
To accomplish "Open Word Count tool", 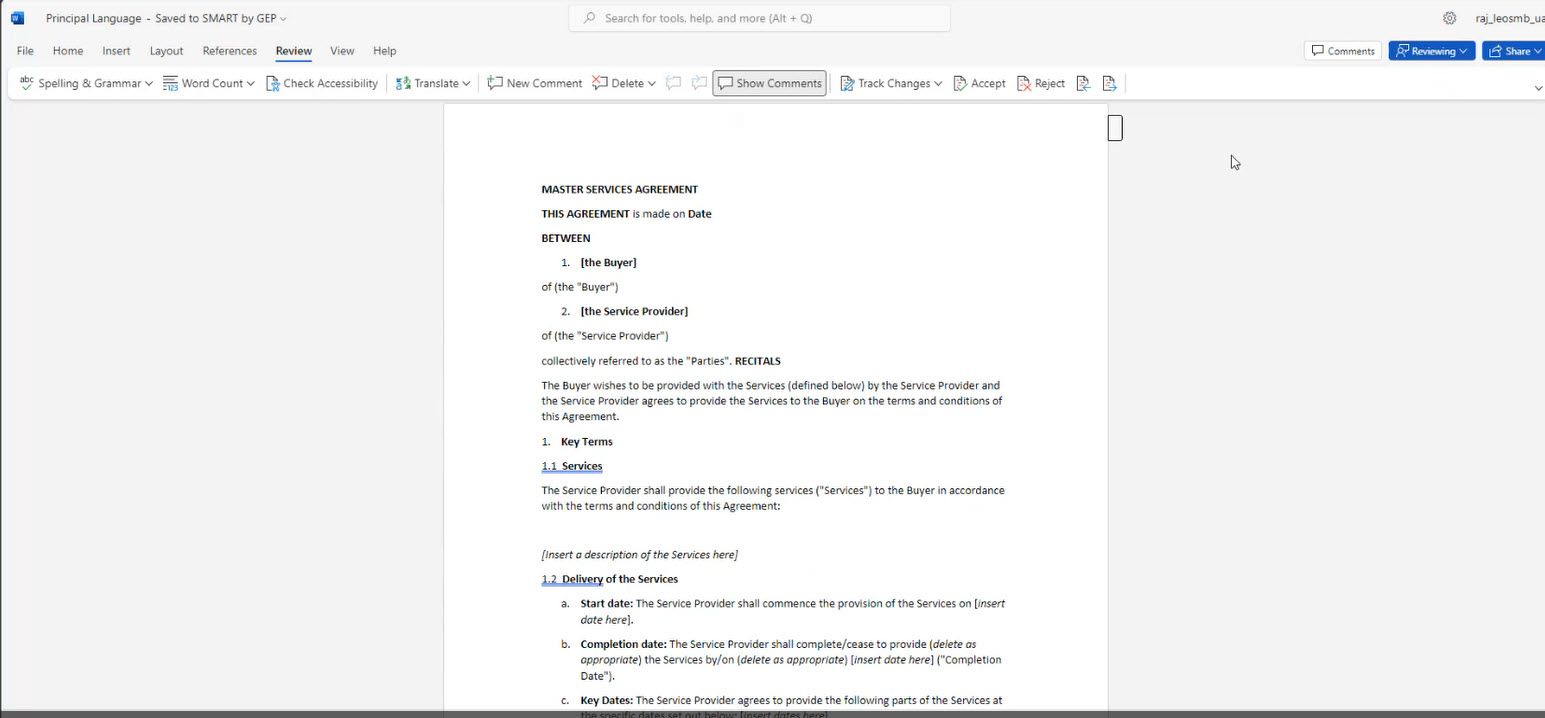I will pyautogui.click(x=208, y=83).
